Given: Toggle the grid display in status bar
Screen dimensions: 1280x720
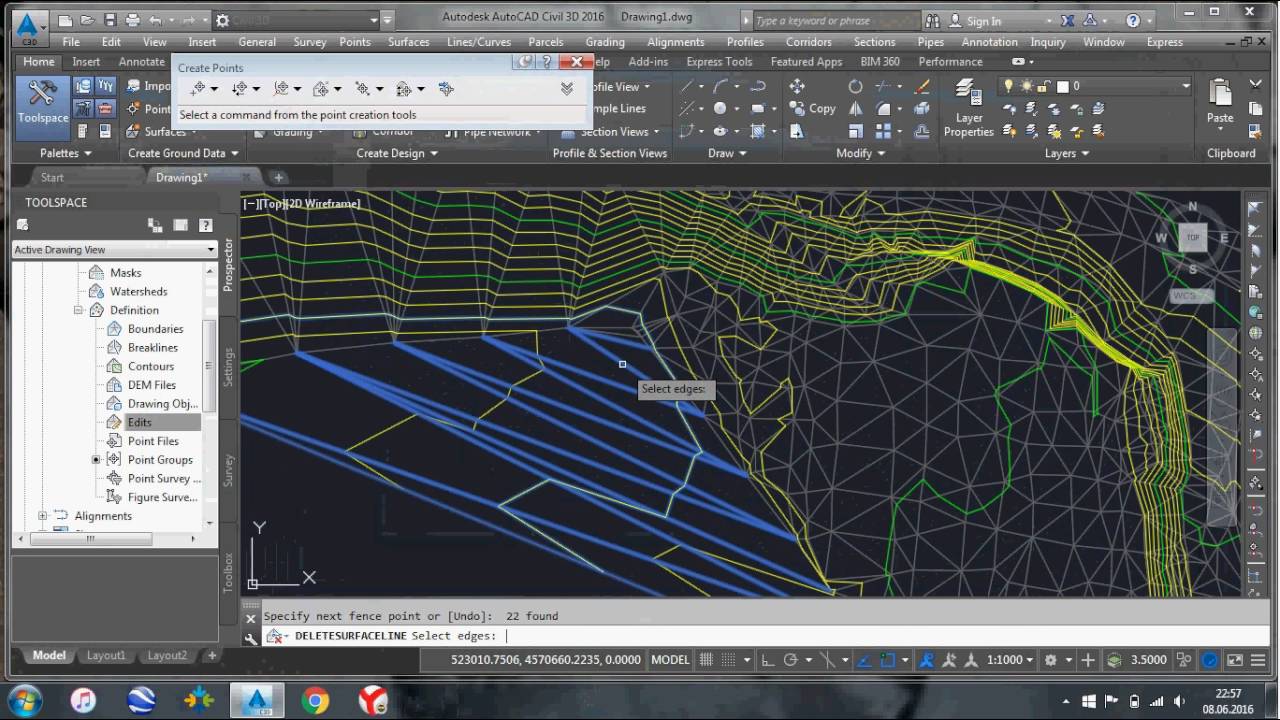Looking at the screenshot, I should tap(706, 660).
